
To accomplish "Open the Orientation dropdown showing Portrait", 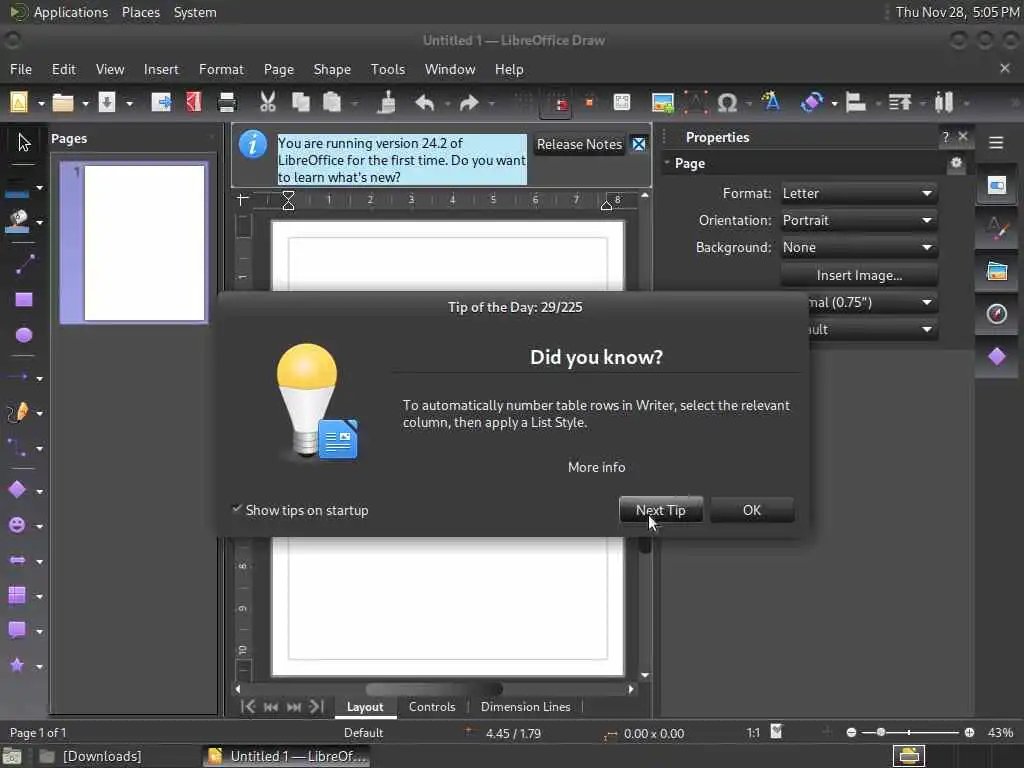I will tap(859, 220).
